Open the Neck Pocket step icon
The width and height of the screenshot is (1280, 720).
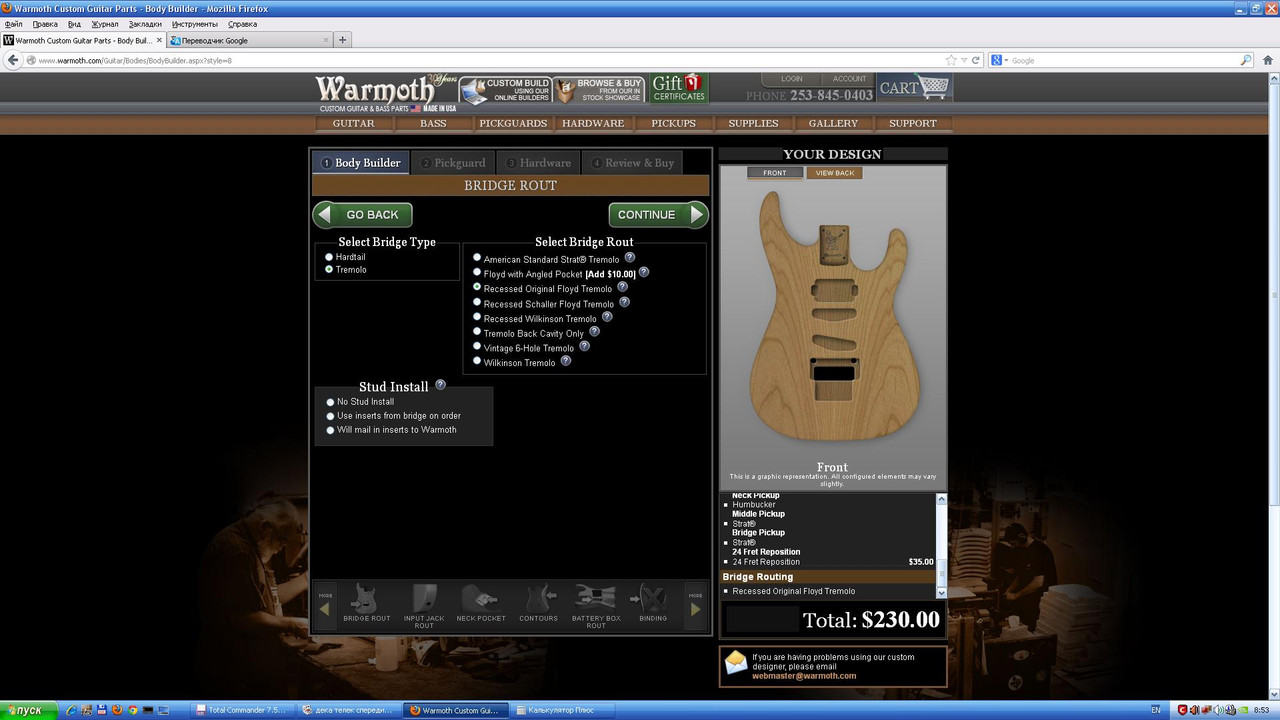pyautogui.click(x=481, y=604)
